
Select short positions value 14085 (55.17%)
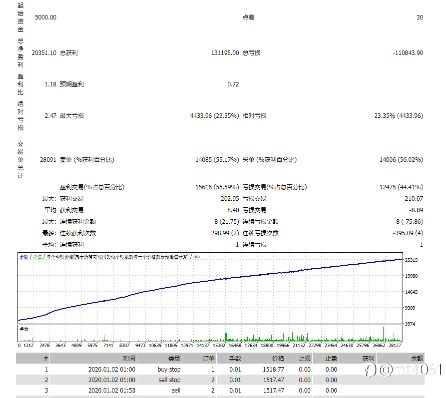[217, 160]
